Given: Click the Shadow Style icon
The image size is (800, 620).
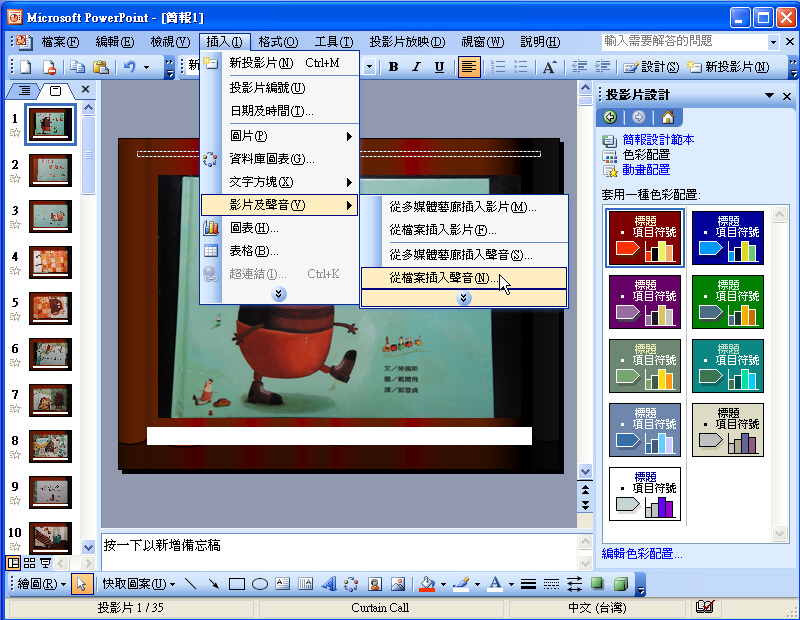Looking at the screenshot, I should [597, 583].
